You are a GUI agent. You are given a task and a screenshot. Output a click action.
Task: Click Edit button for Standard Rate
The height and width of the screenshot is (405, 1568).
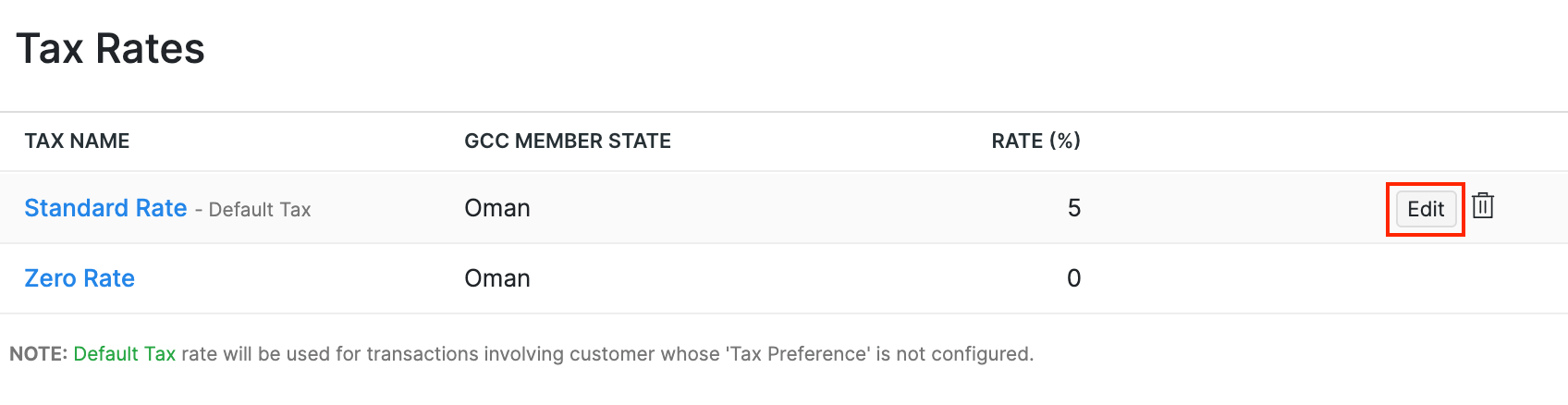[x=1426, y=209]
